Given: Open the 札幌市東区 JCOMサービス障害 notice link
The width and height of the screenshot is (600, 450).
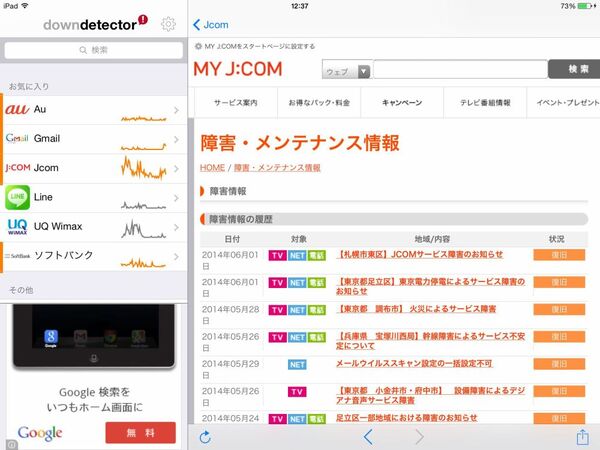Looking at the screenshot, I should click(x=420, y=254).
